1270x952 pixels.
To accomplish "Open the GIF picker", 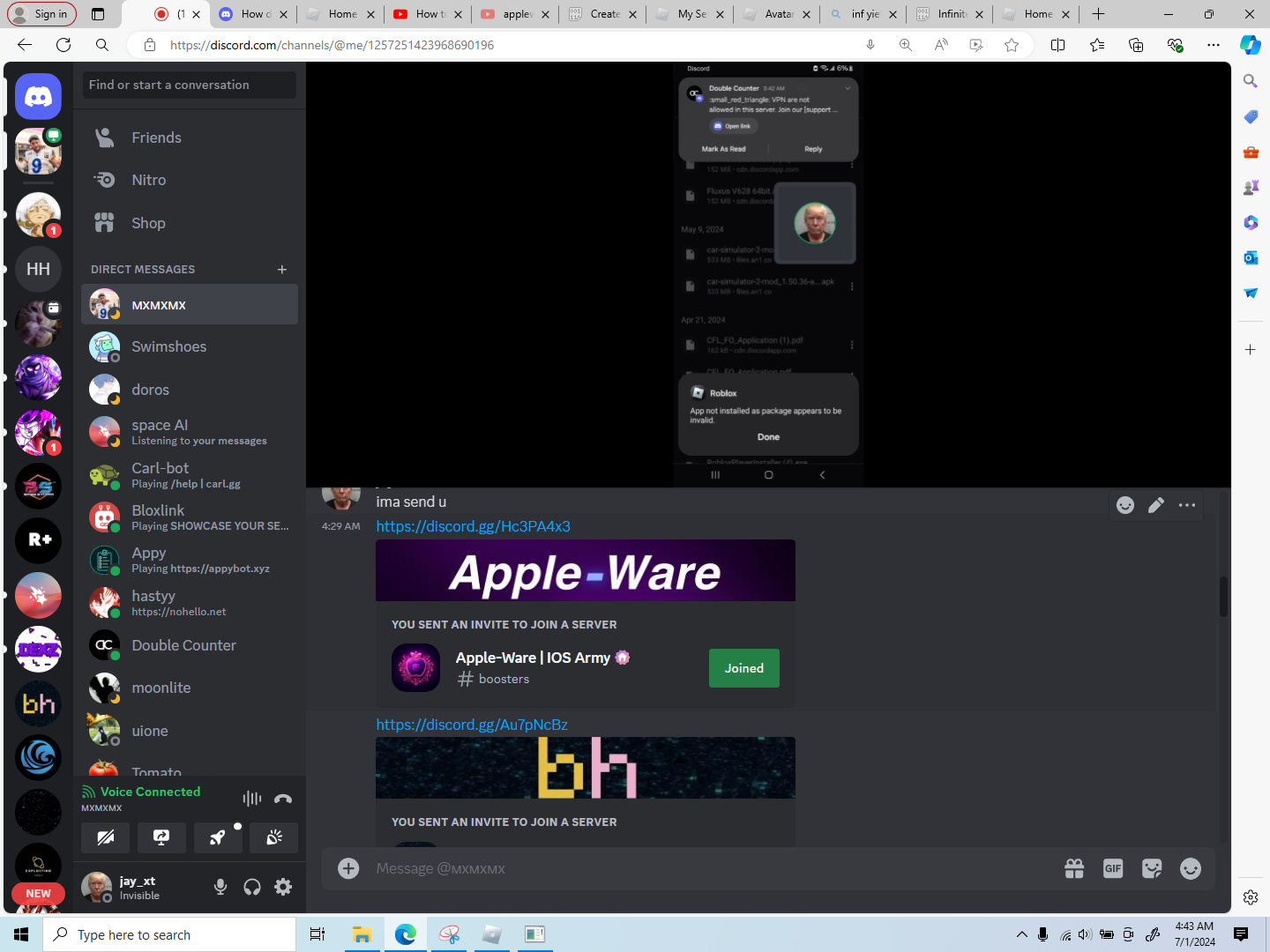I will click(1113, 868).
